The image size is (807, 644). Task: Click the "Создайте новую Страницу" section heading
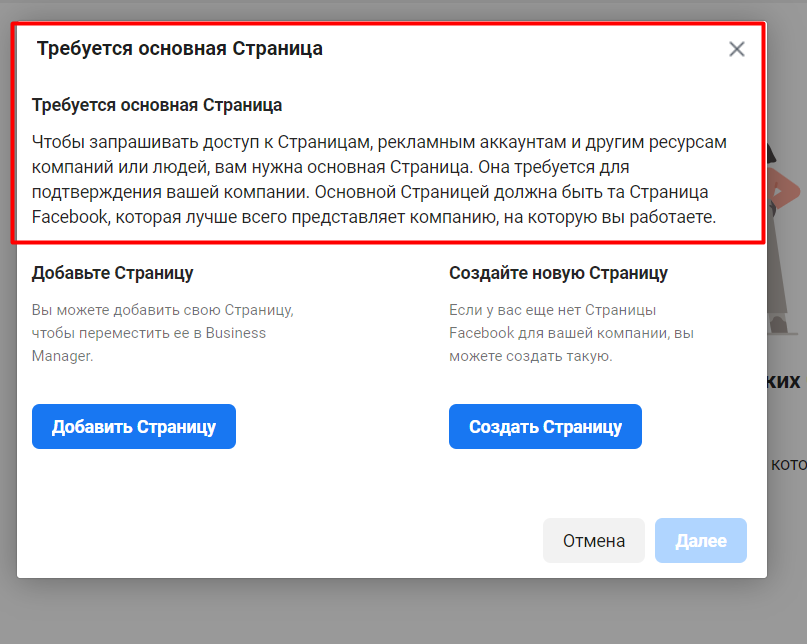558,273
